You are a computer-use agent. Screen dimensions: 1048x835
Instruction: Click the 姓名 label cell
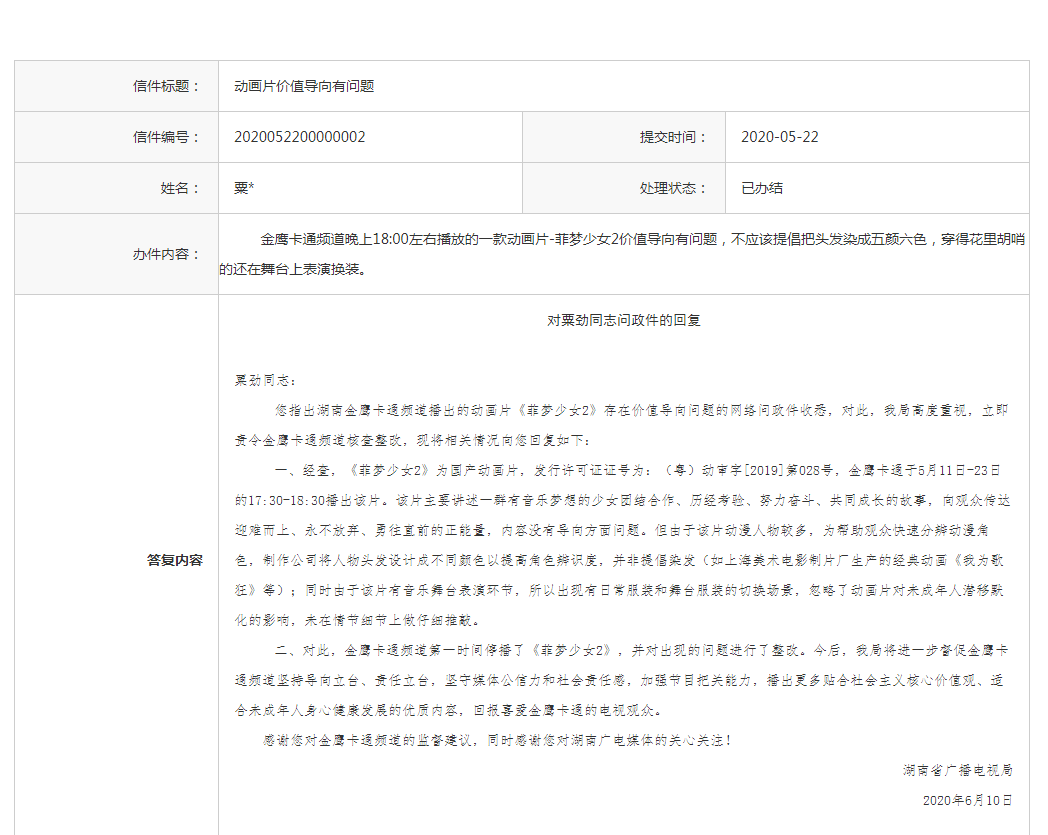click(116, 188)
